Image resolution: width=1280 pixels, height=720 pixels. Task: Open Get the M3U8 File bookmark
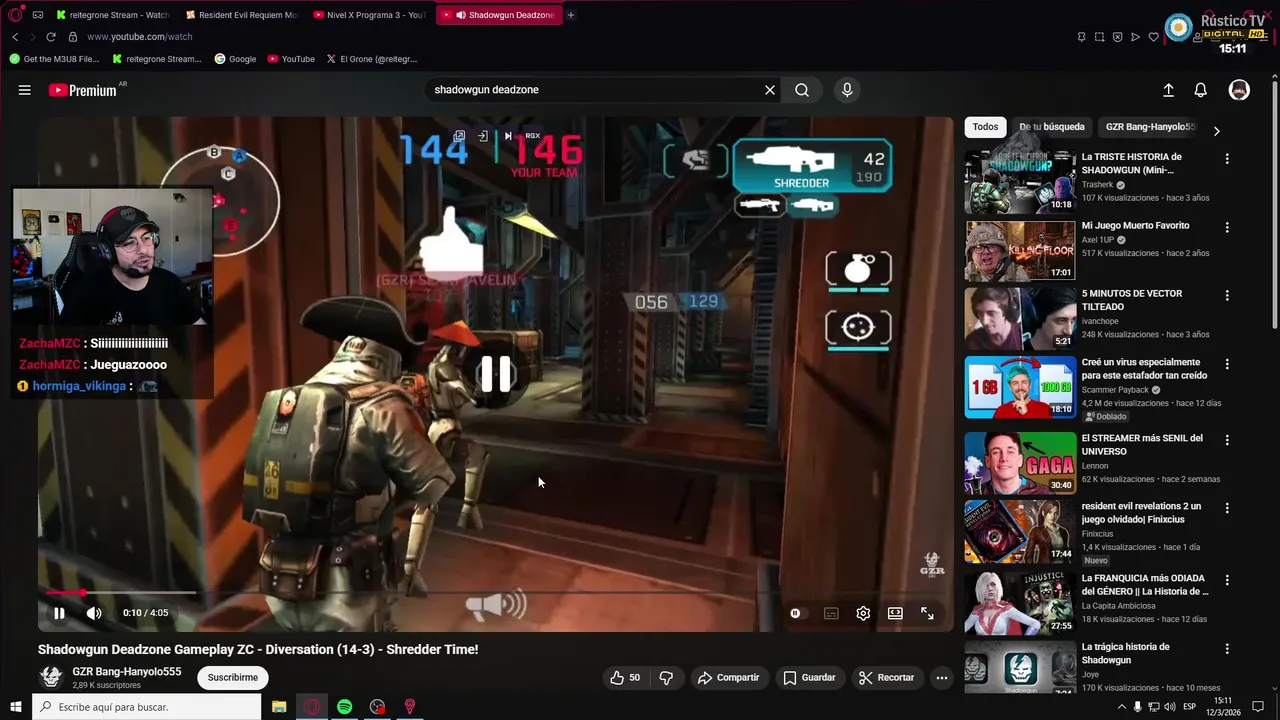[55, 59]
